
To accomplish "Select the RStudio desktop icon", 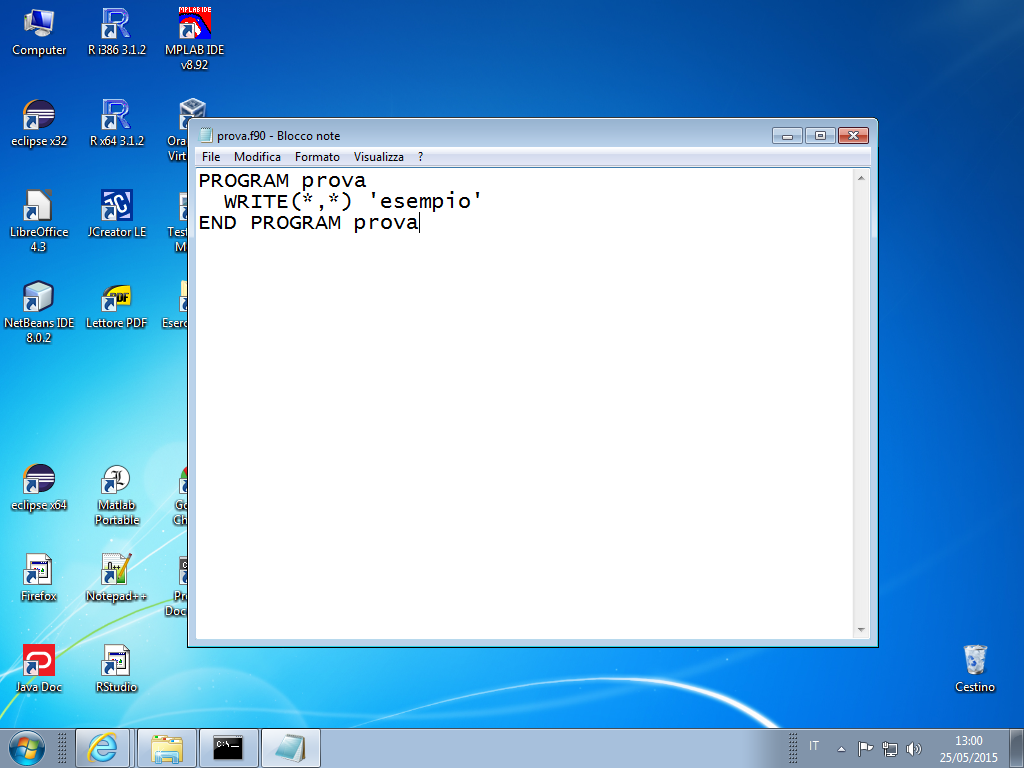I will click(x=117, y=665).
